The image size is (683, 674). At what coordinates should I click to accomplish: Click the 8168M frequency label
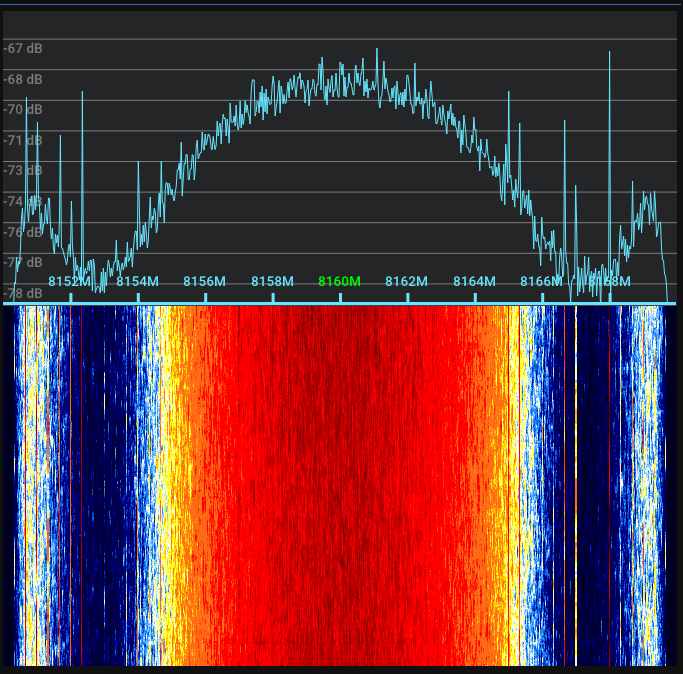pos(609,281)
